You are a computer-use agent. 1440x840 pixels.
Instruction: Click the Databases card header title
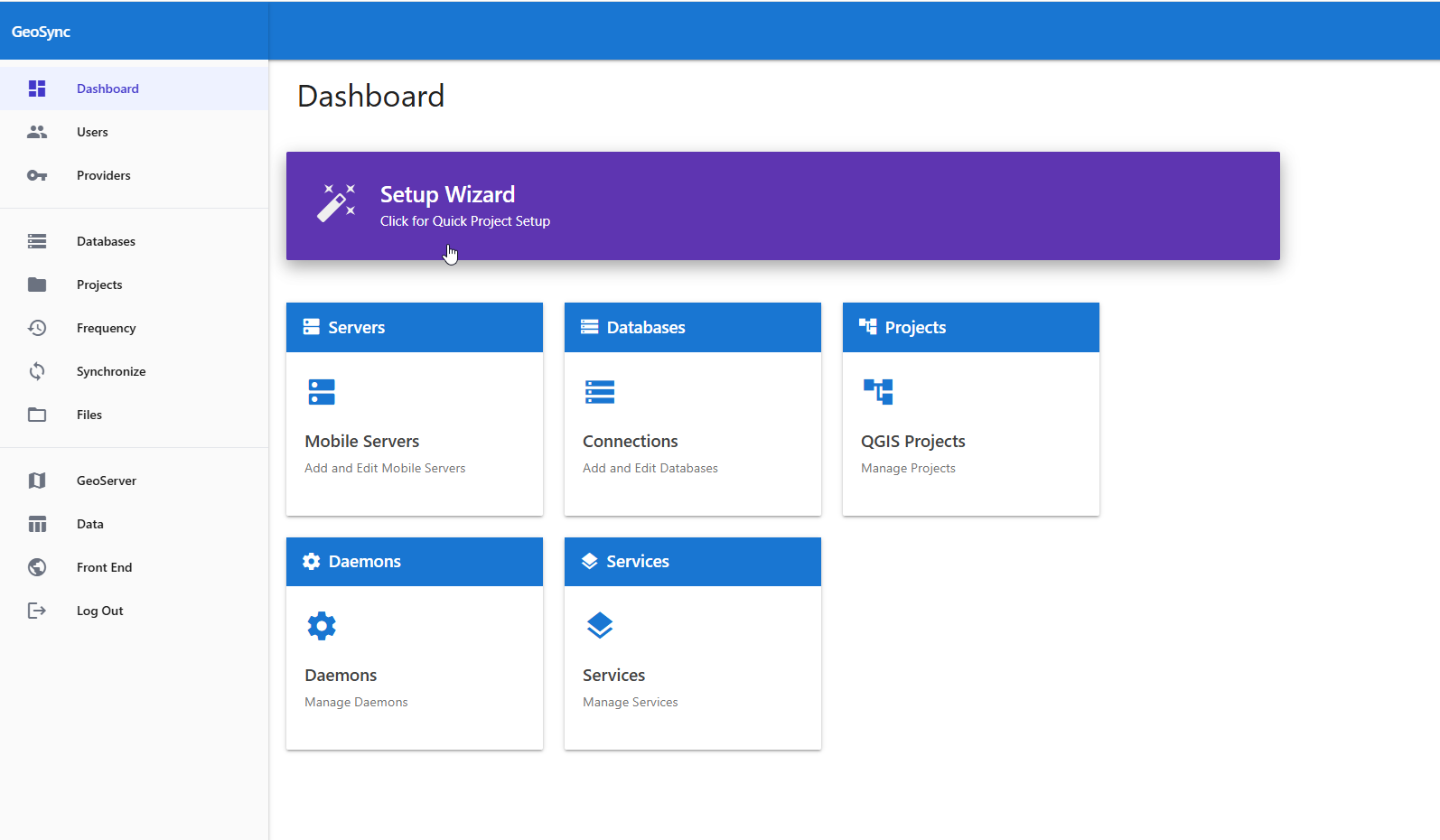[646, 327]
